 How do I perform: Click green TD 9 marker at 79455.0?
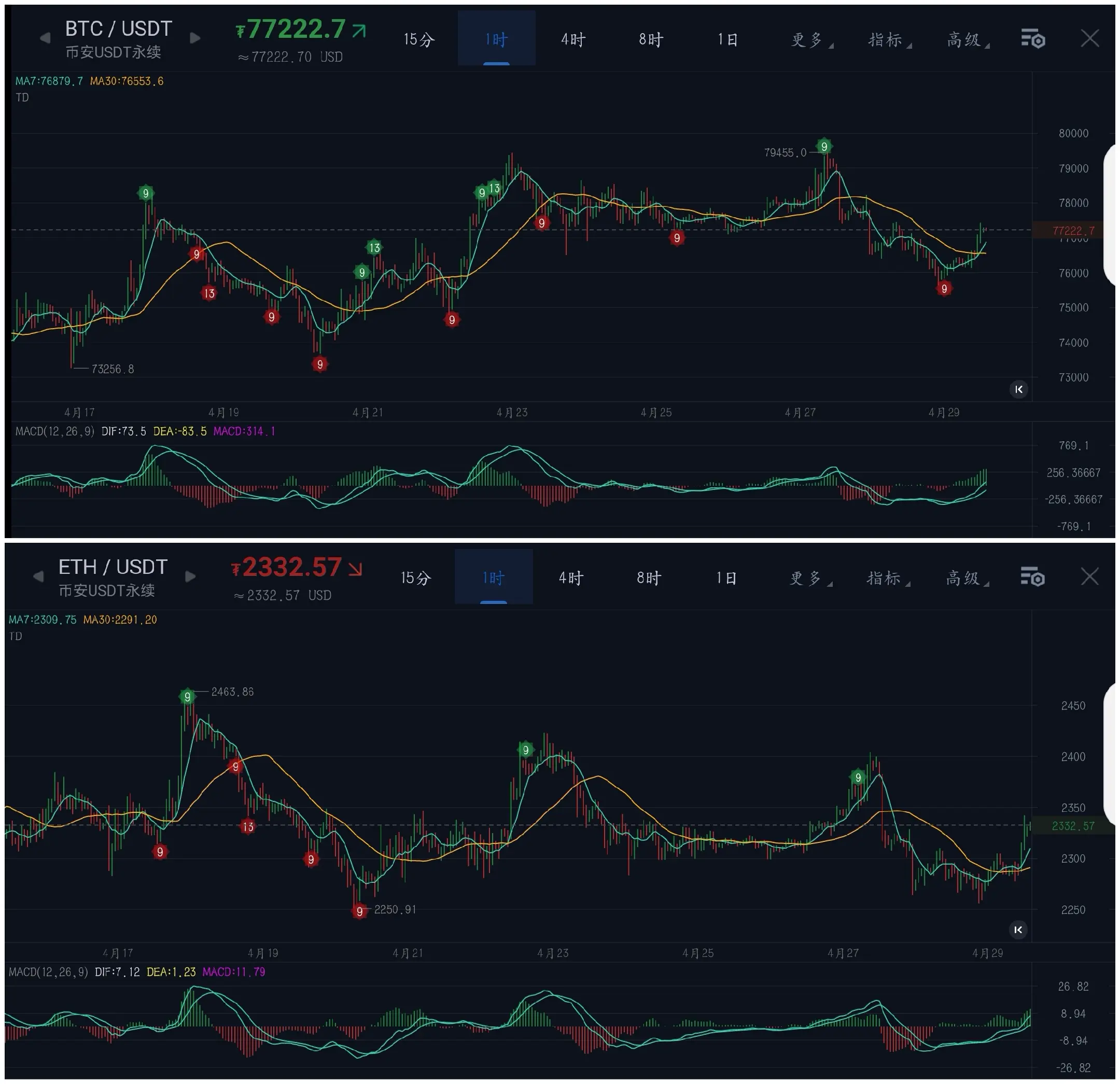point(824,146)
